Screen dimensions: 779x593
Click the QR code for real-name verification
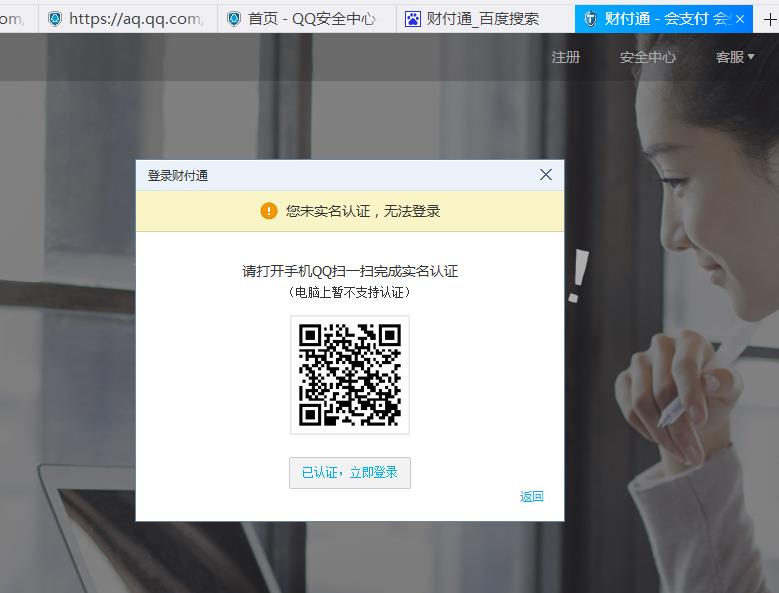pyautogui.click(x=350, y=375)
